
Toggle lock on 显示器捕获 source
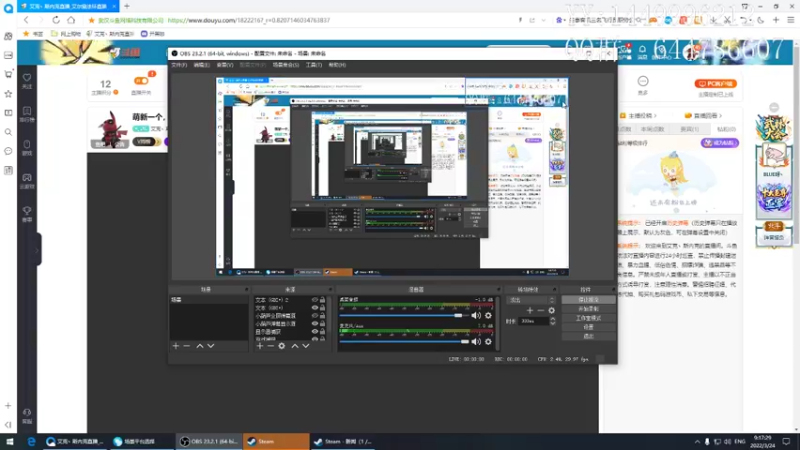pyautogui.click(x=322, y=332)
